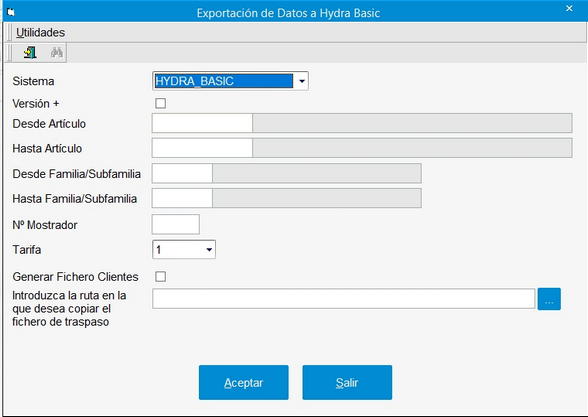Viewport: 588px width, 417px height.
Task: Click the binoculars search toolbar icon
Action: coord(57,52)
